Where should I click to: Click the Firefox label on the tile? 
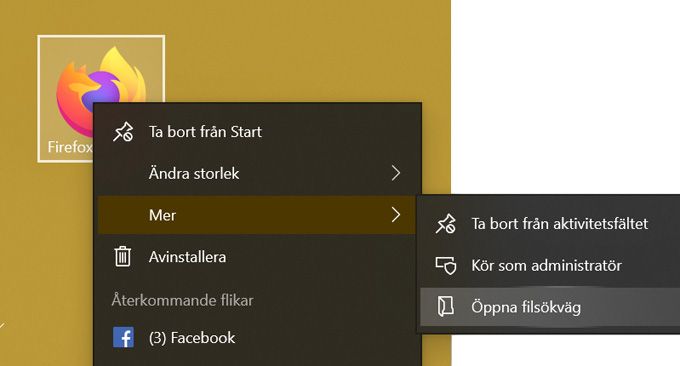[70, 147]
